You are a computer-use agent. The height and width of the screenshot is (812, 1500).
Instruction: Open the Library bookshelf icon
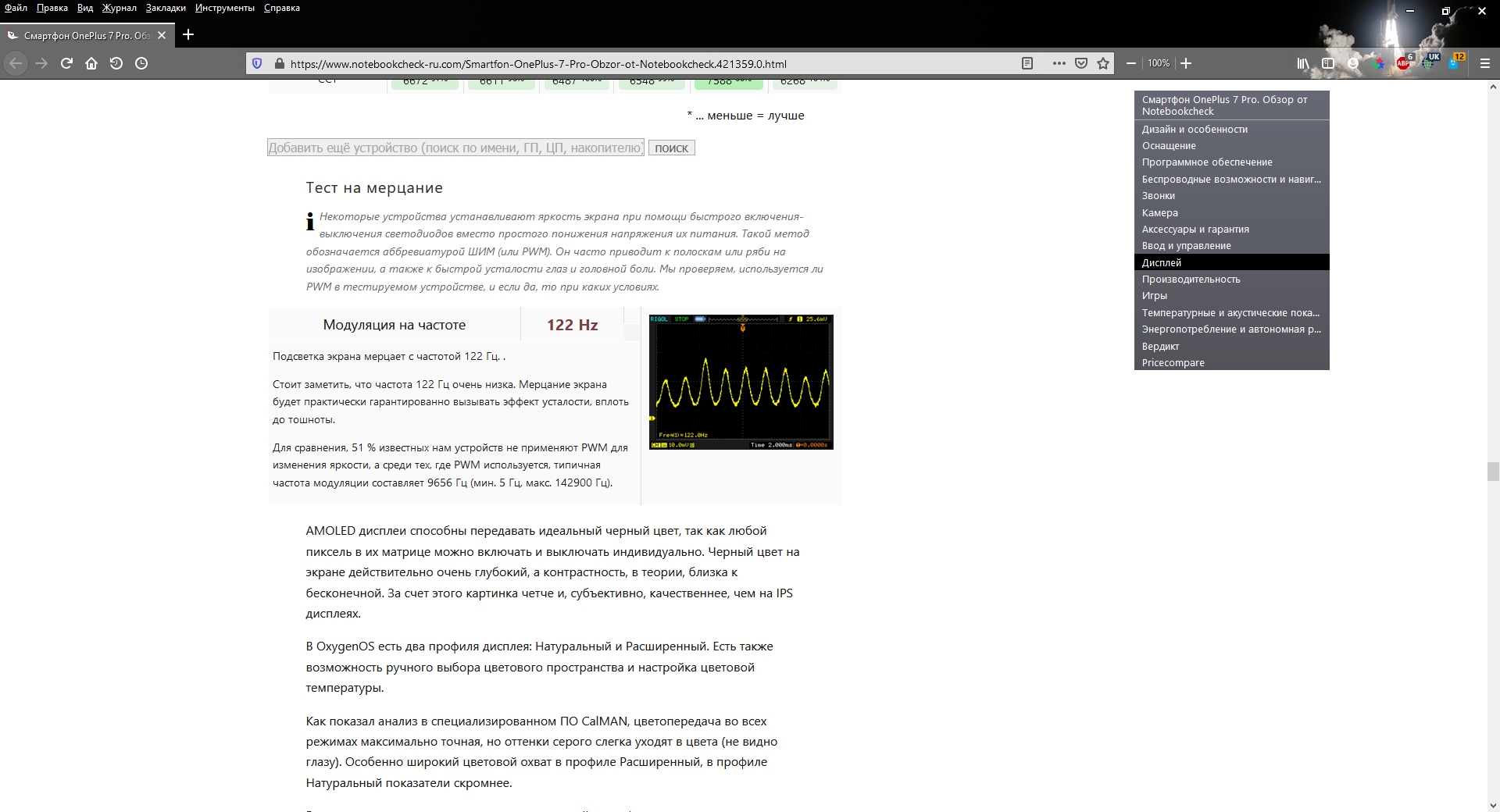[1302, 63]
